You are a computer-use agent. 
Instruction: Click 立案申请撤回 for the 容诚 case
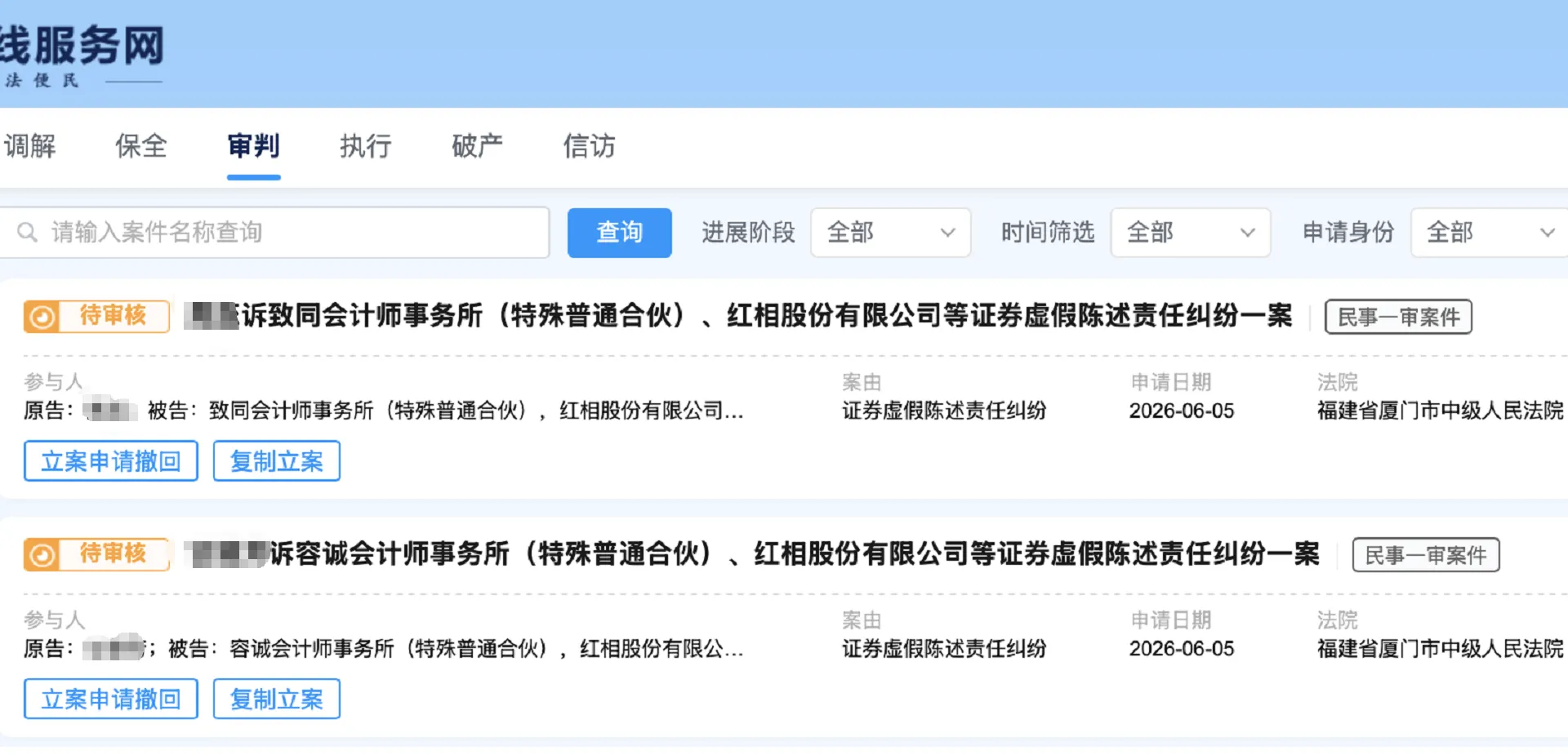coord(111,699)
